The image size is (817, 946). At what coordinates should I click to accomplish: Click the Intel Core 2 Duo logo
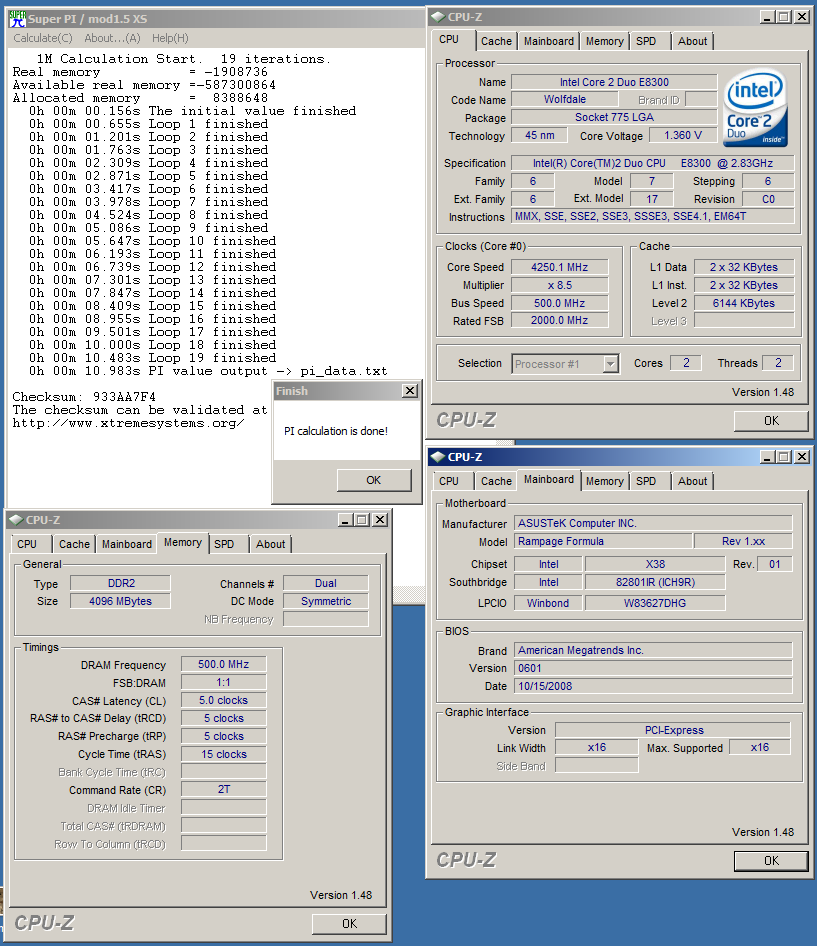pos(755,109)
